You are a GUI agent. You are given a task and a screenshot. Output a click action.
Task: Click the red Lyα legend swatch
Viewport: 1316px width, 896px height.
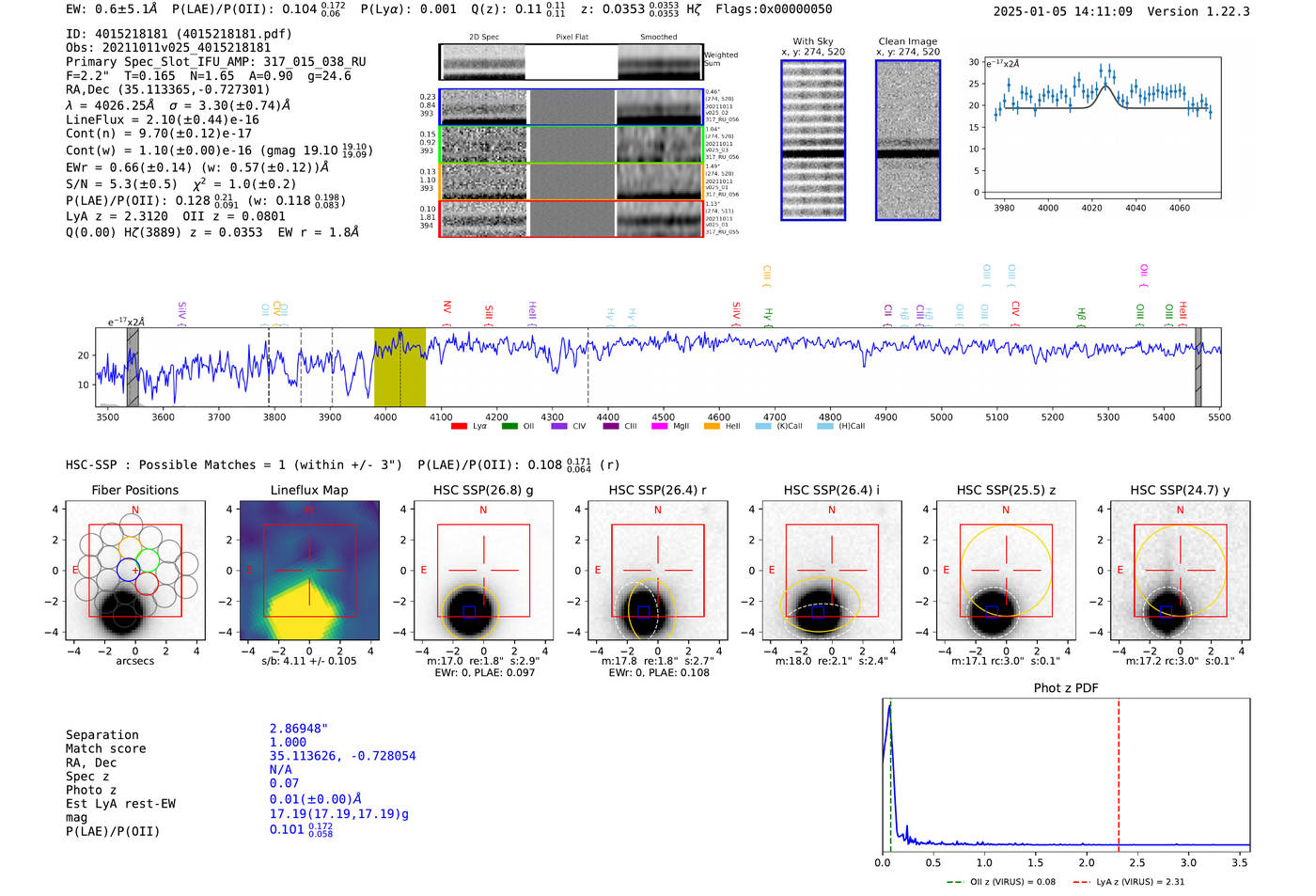click(x=459, y=426)
